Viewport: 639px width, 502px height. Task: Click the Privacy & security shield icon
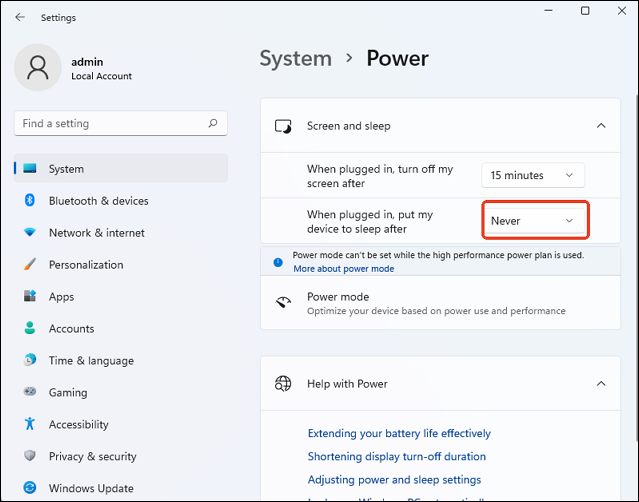coord(30,457)
